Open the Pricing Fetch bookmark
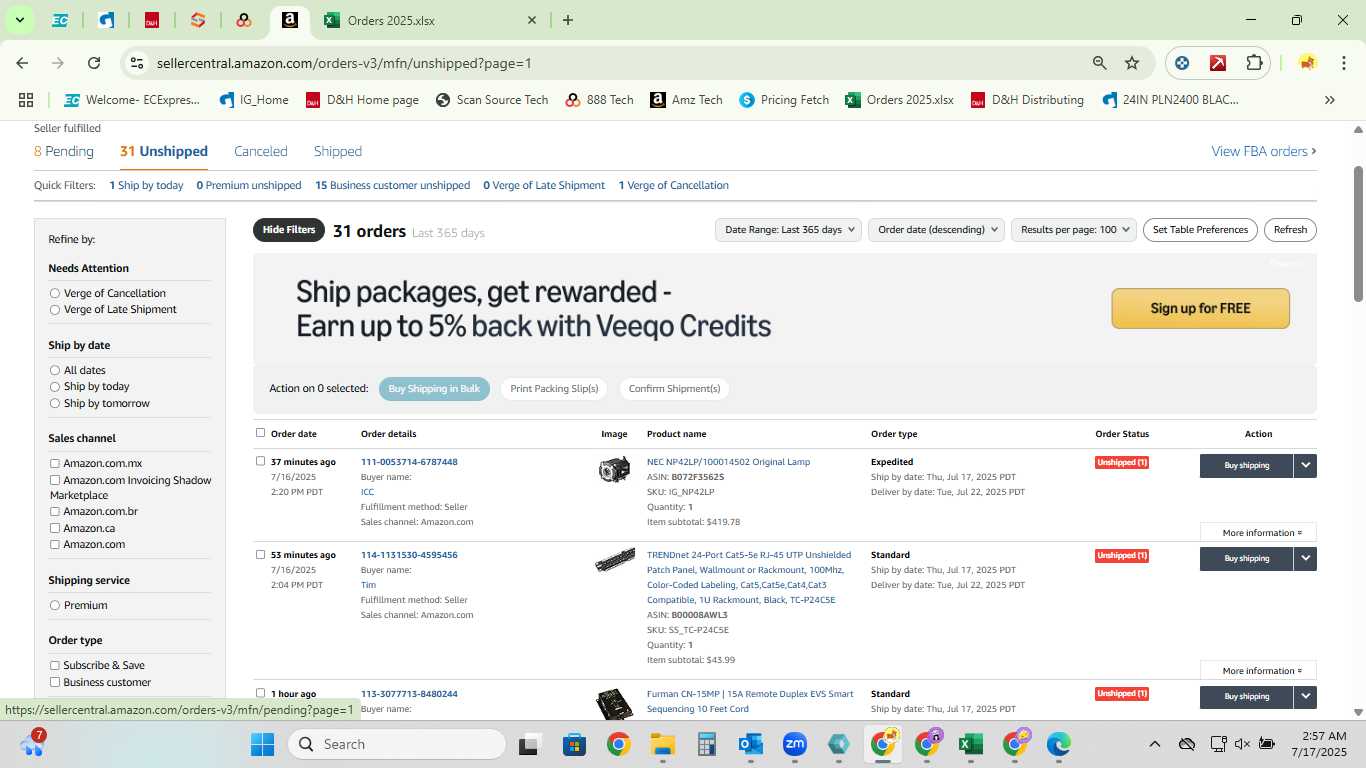 coord(784,100)
